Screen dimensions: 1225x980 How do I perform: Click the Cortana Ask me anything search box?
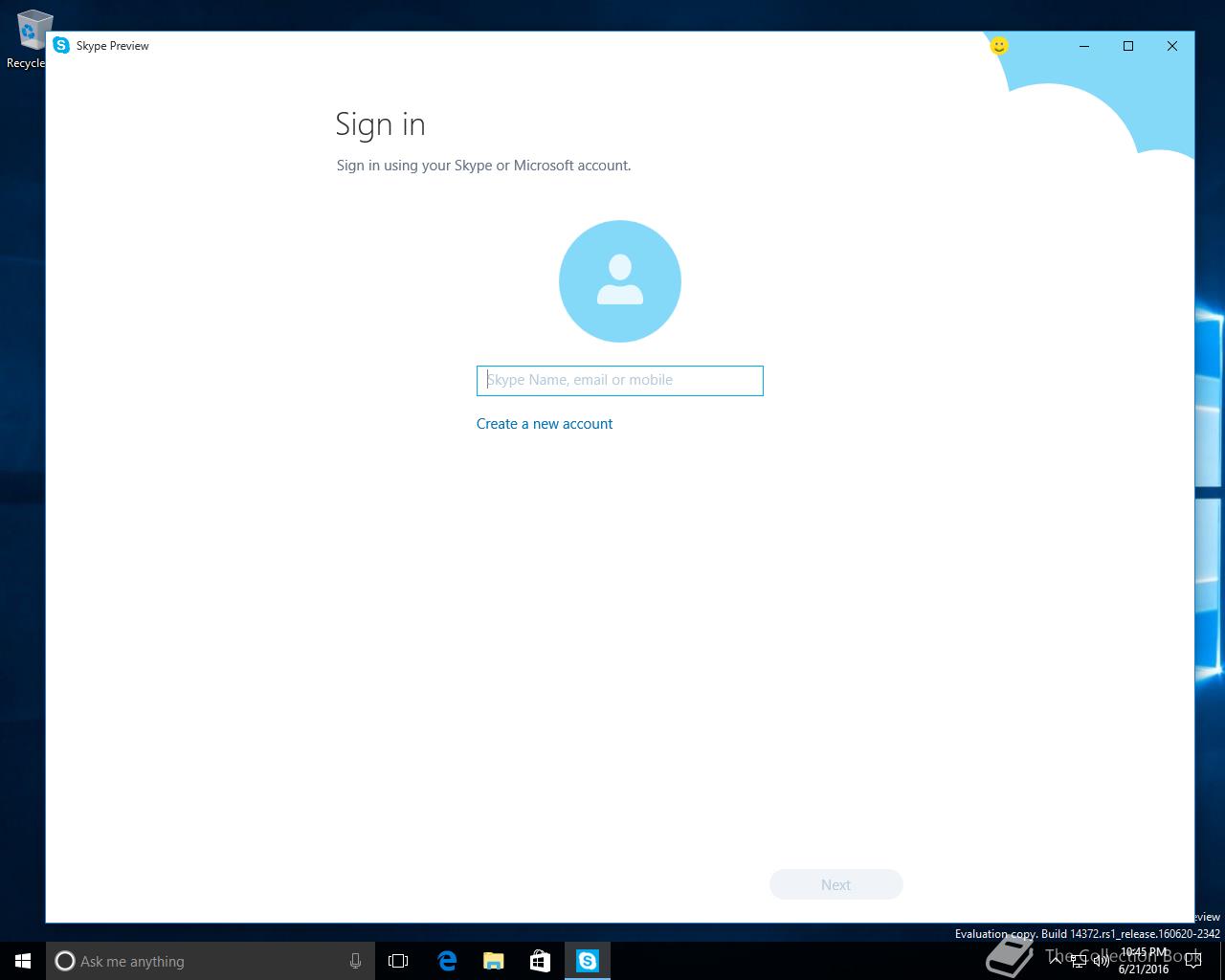[211, 961]
